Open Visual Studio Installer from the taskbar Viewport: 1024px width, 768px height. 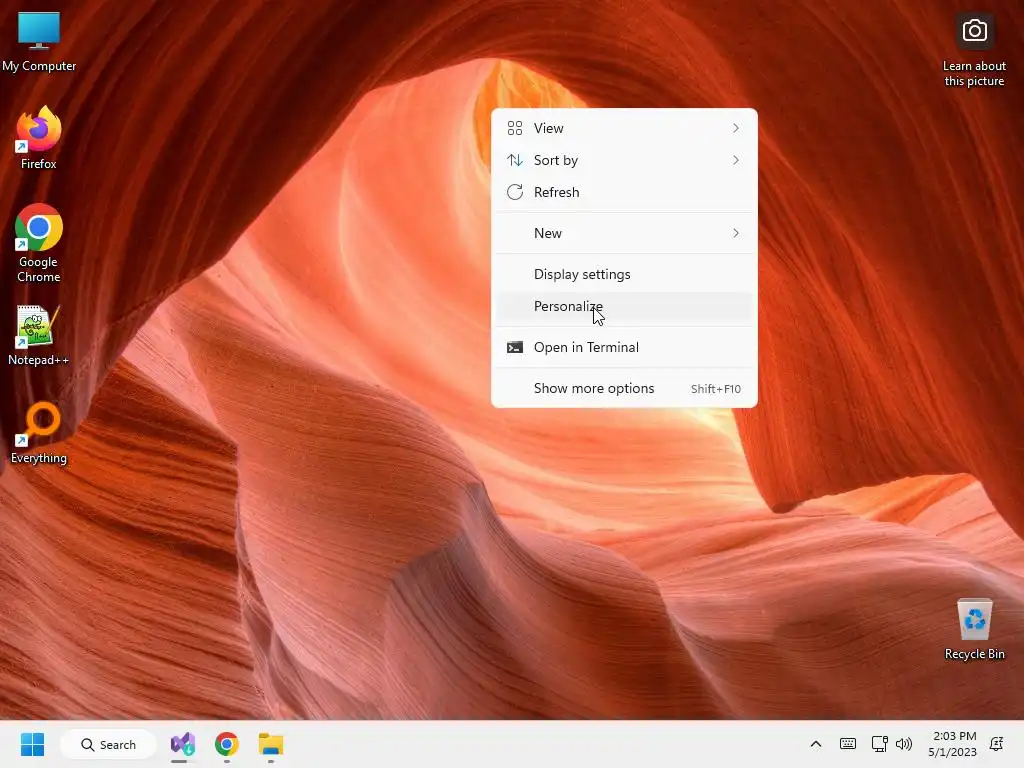pos(183,744)
